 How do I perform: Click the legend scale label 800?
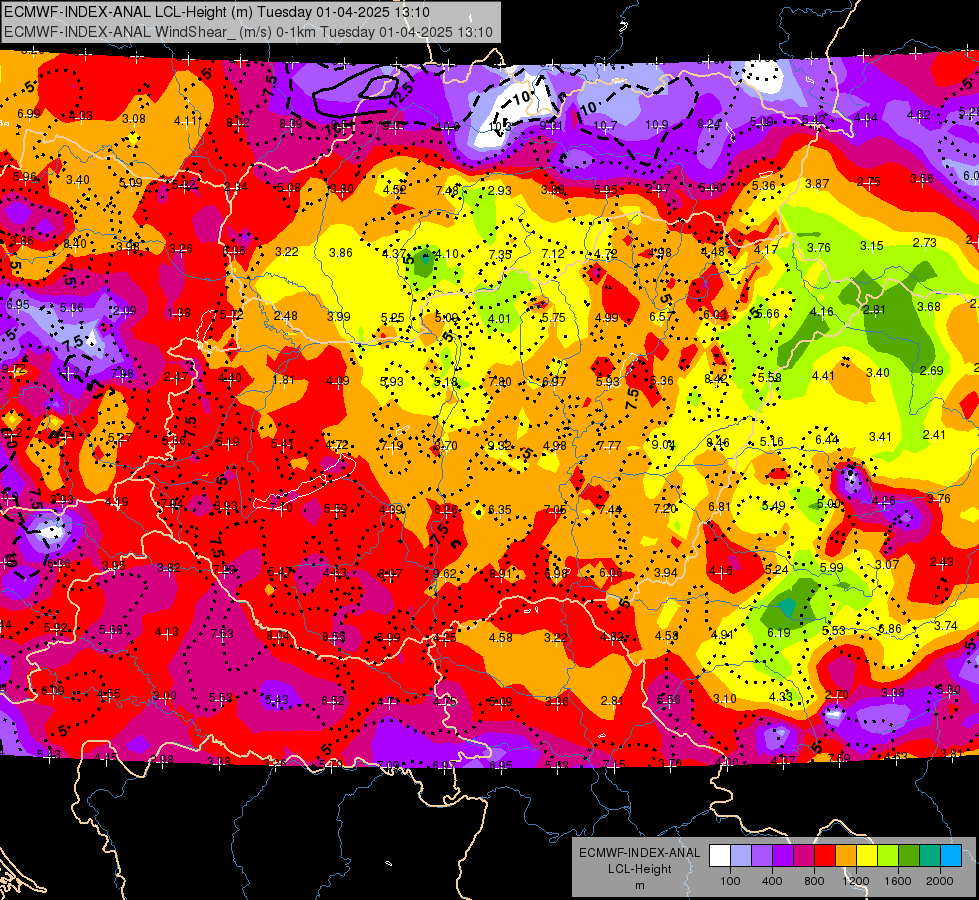point(814,881)
